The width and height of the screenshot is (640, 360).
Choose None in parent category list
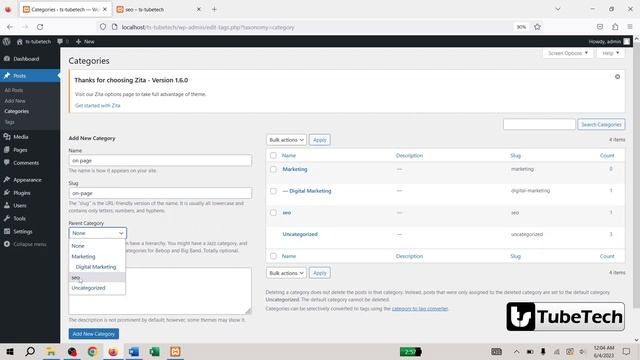click(97, 246)
